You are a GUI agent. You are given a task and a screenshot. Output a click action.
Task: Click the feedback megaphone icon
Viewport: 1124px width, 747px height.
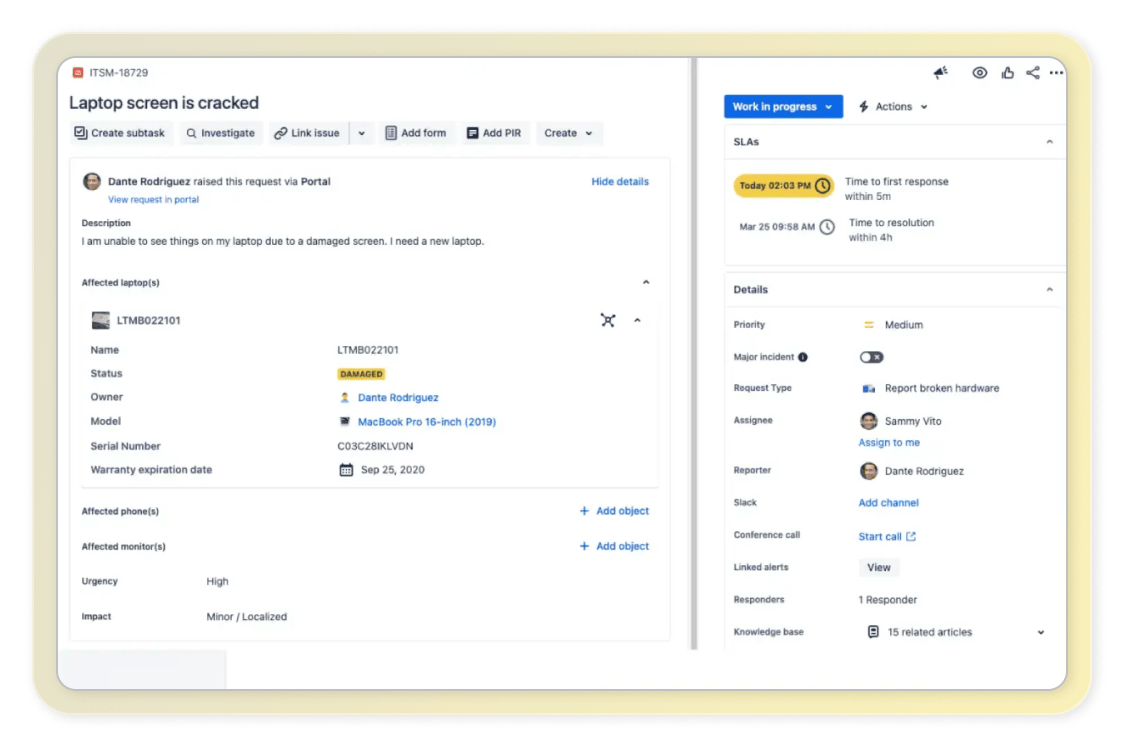(940, 72)
